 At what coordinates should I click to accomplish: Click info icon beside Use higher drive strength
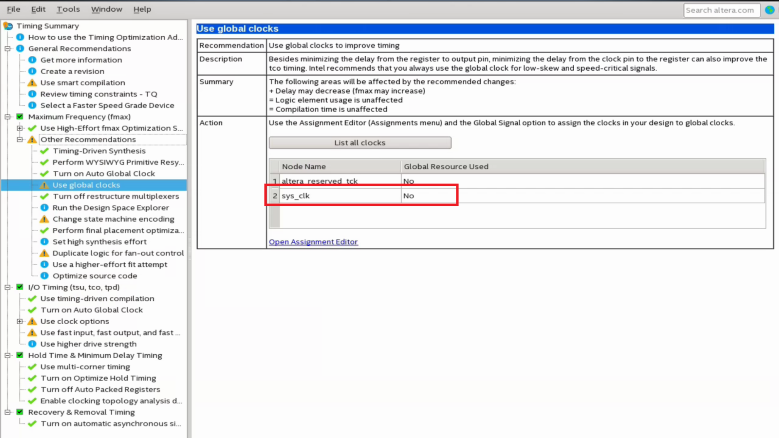[x=32, y=344]
